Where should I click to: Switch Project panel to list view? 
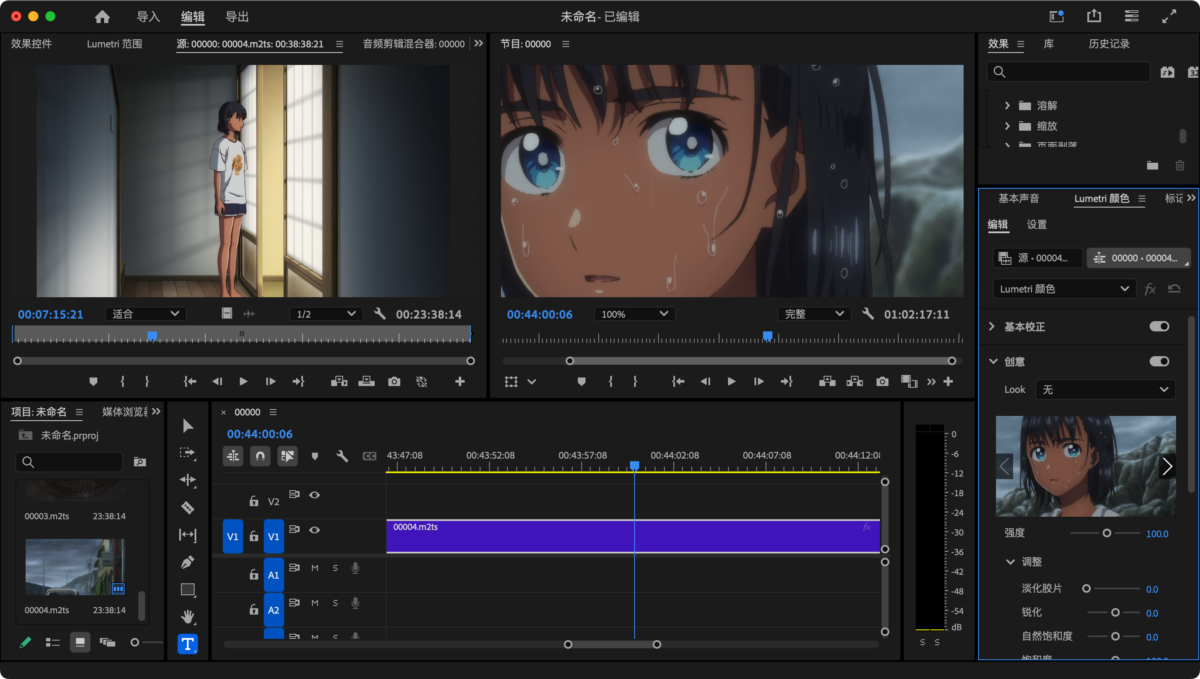tap(53, 642)
